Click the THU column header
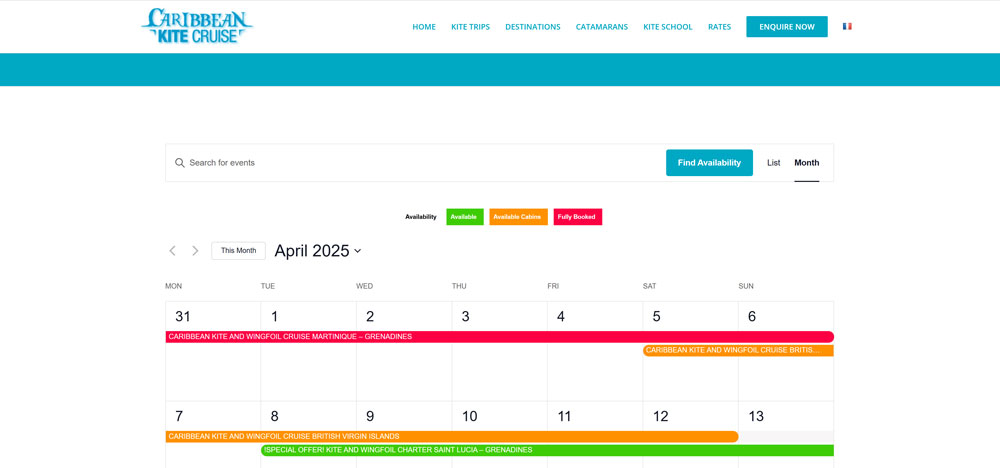The image size is (1000, 468). 459,286
